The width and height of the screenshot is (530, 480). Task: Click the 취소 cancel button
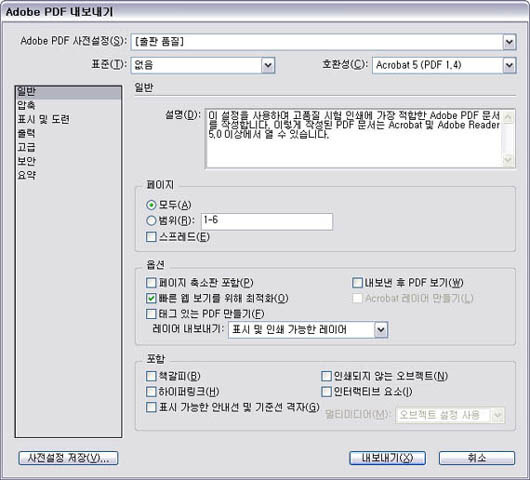477,458
